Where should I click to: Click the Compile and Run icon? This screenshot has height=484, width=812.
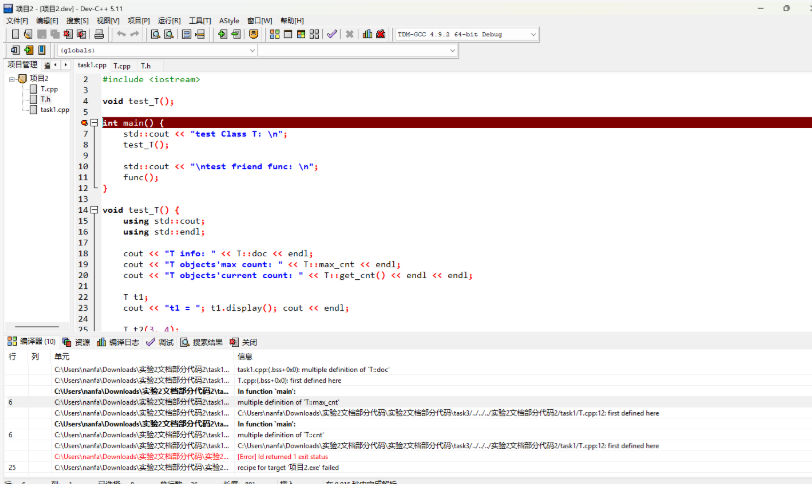[x=301, y=34]
